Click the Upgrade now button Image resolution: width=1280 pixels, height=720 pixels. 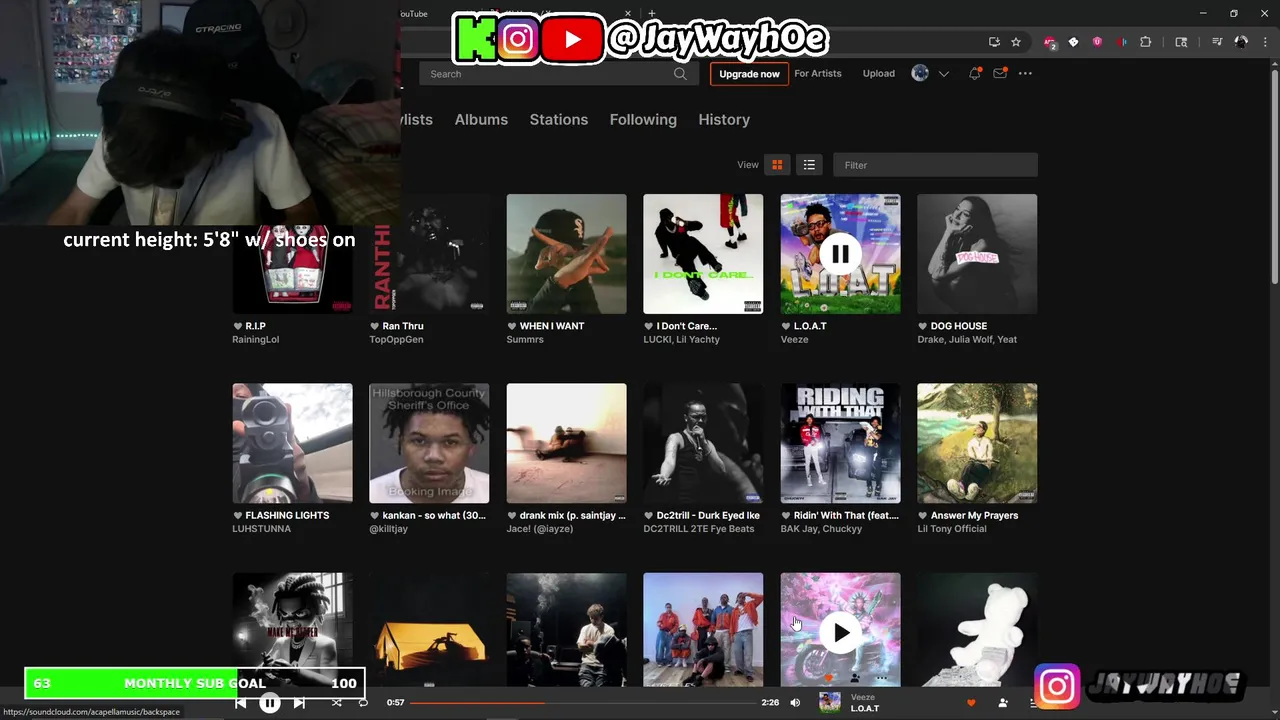pyautogui.click(x=749, y=74)
